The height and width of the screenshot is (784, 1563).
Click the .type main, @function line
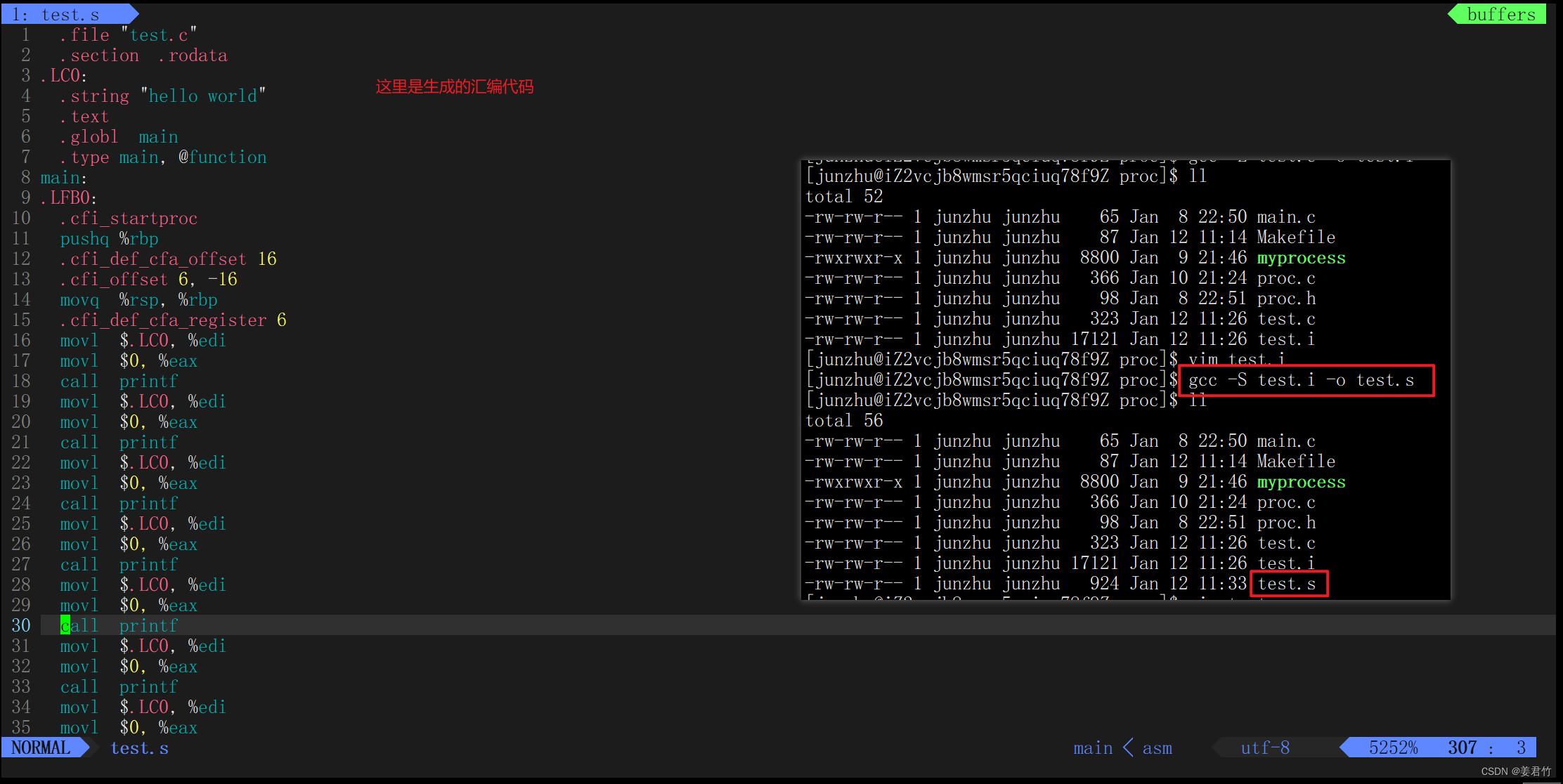163,157
